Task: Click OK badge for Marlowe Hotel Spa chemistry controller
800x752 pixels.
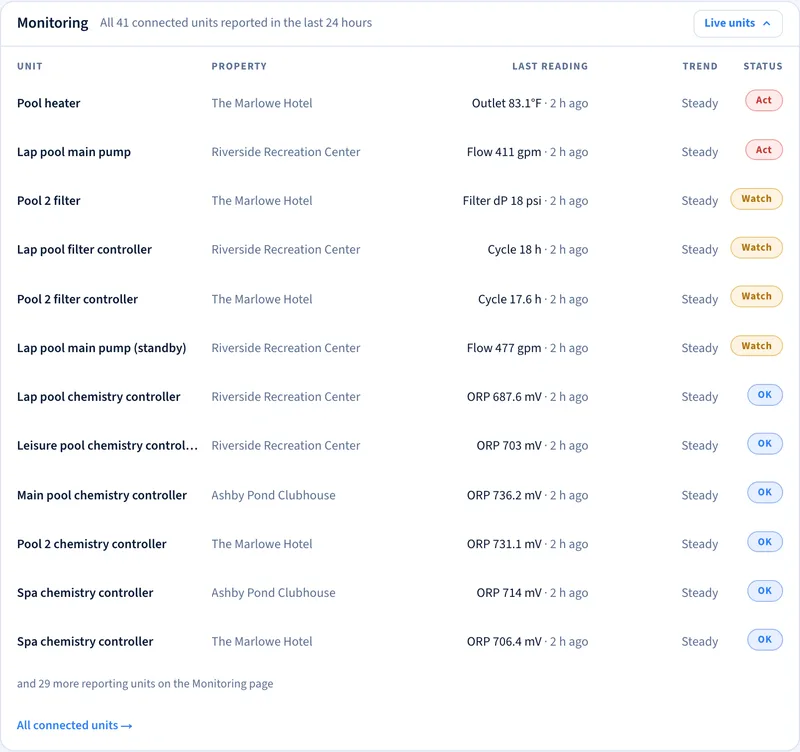Action: coord(764,640)
